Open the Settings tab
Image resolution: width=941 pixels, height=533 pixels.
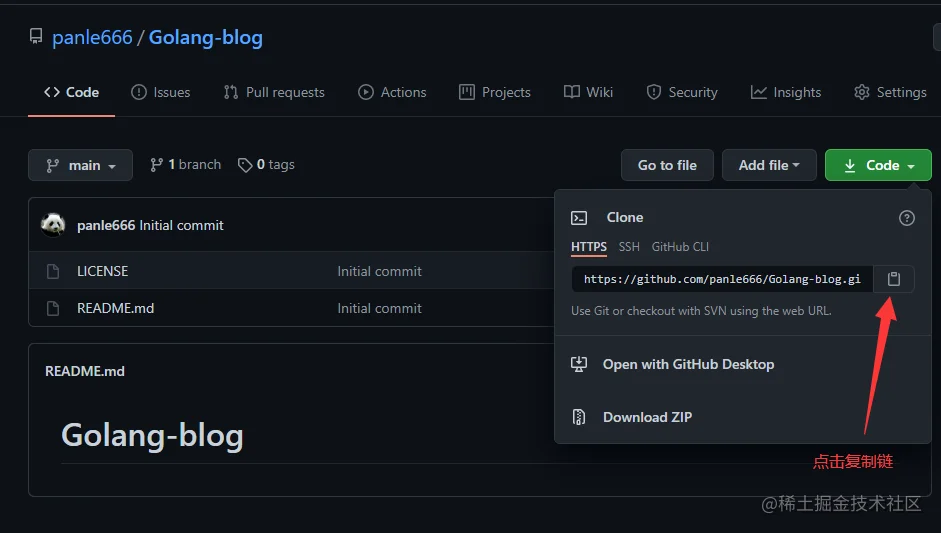(x=891, y=92)
